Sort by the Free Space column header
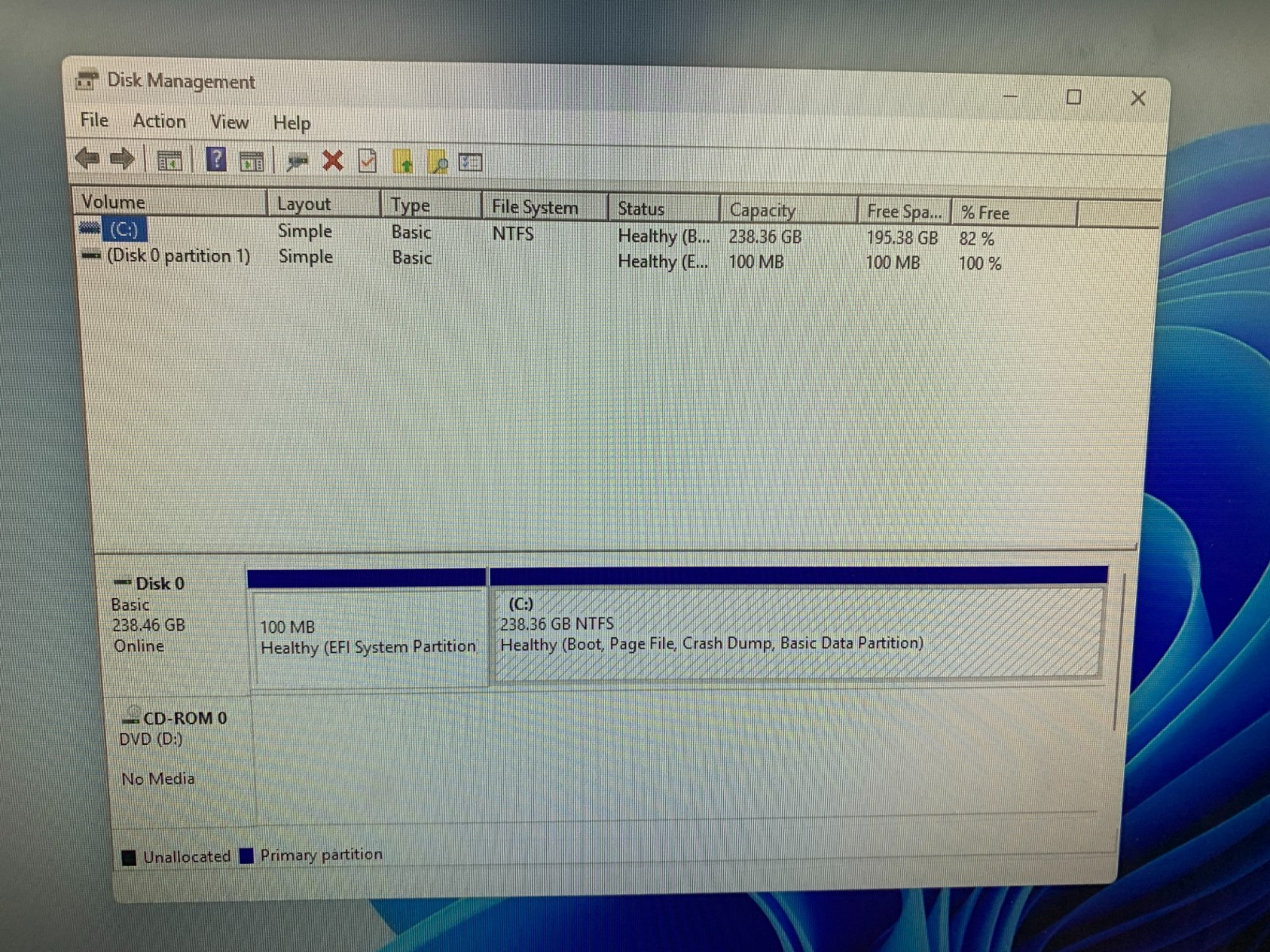This screenshot has height=952, width=1270. coord(904,212)
